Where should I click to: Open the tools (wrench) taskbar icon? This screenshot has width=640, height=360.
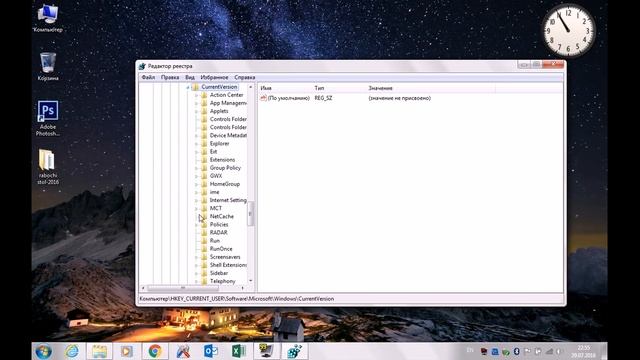(x=183, y=351)
